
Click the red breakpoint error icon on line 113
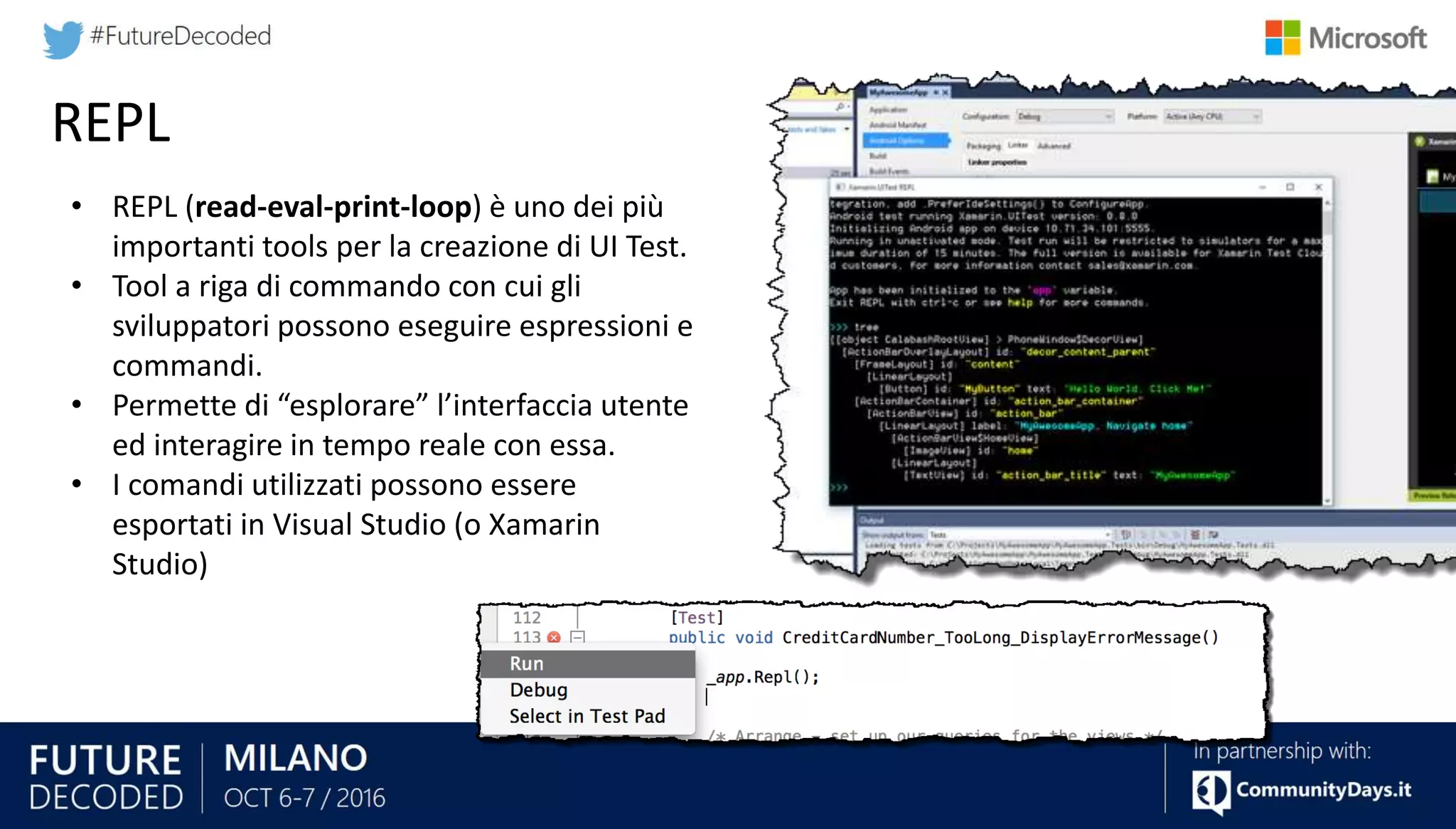point(554,638)
